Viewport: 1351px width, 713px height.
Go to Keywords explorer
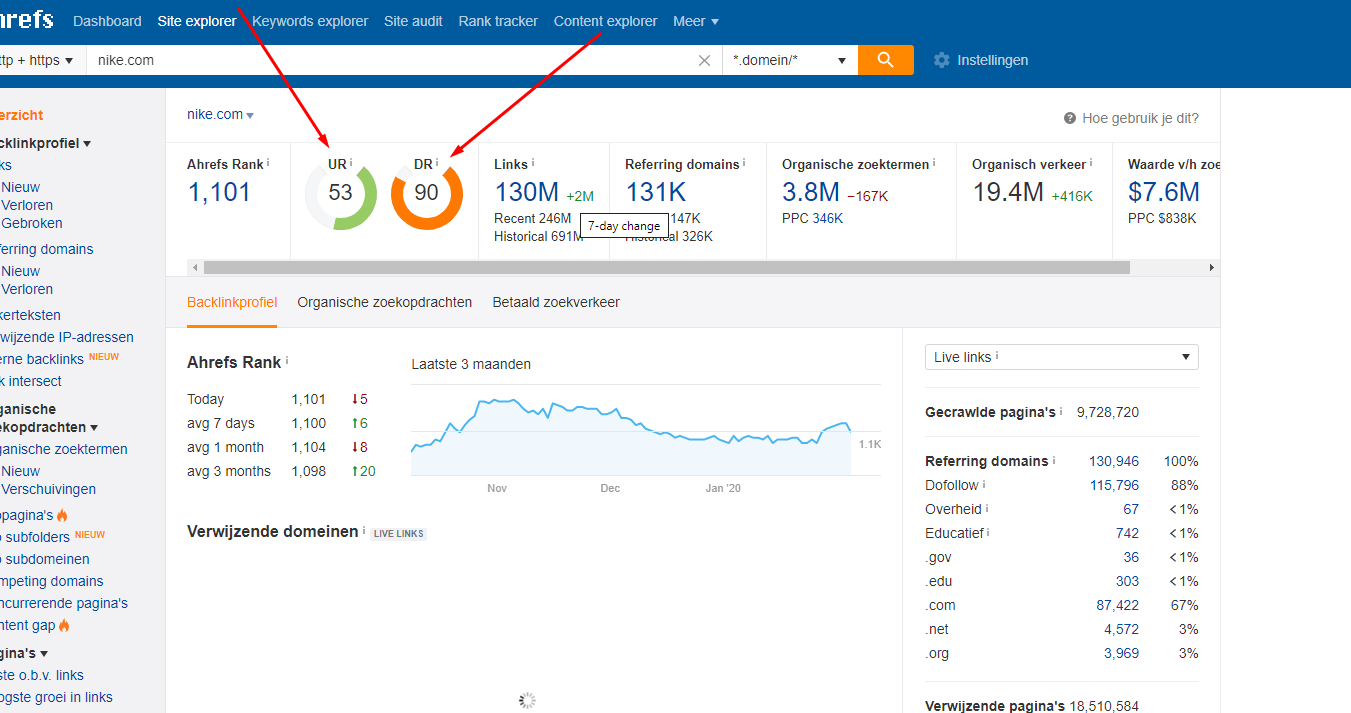click(310, 21)
